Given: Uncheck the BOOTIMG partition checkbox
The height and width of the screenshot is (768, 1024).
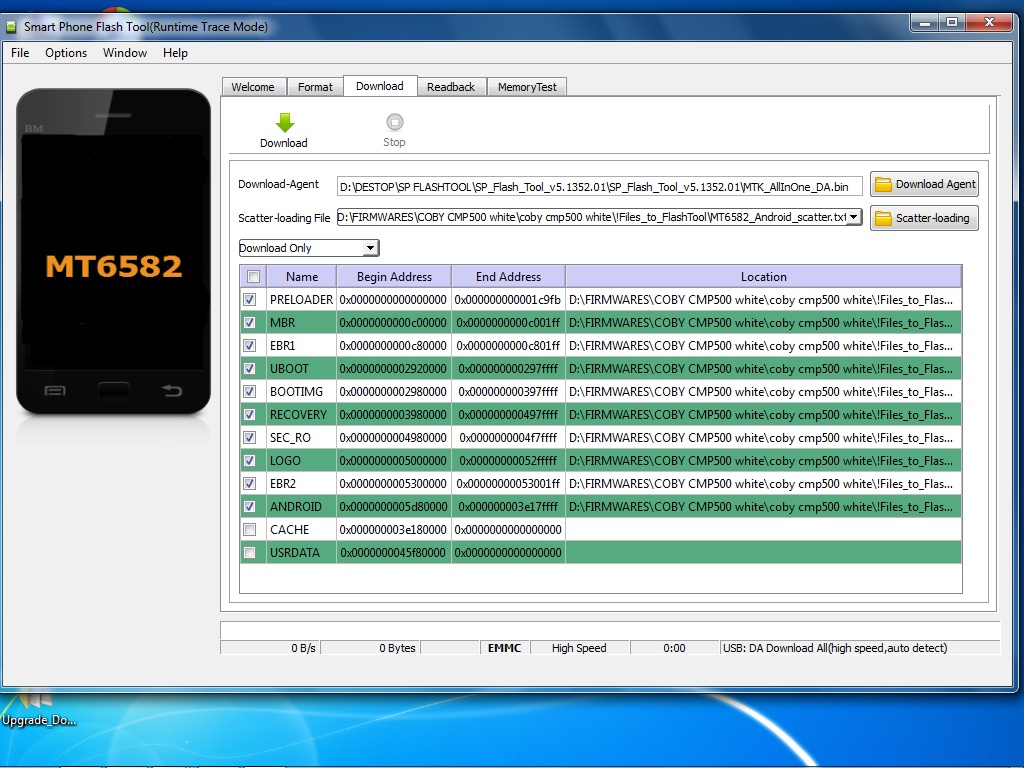Looking at the screenshot, I should 249,391.
